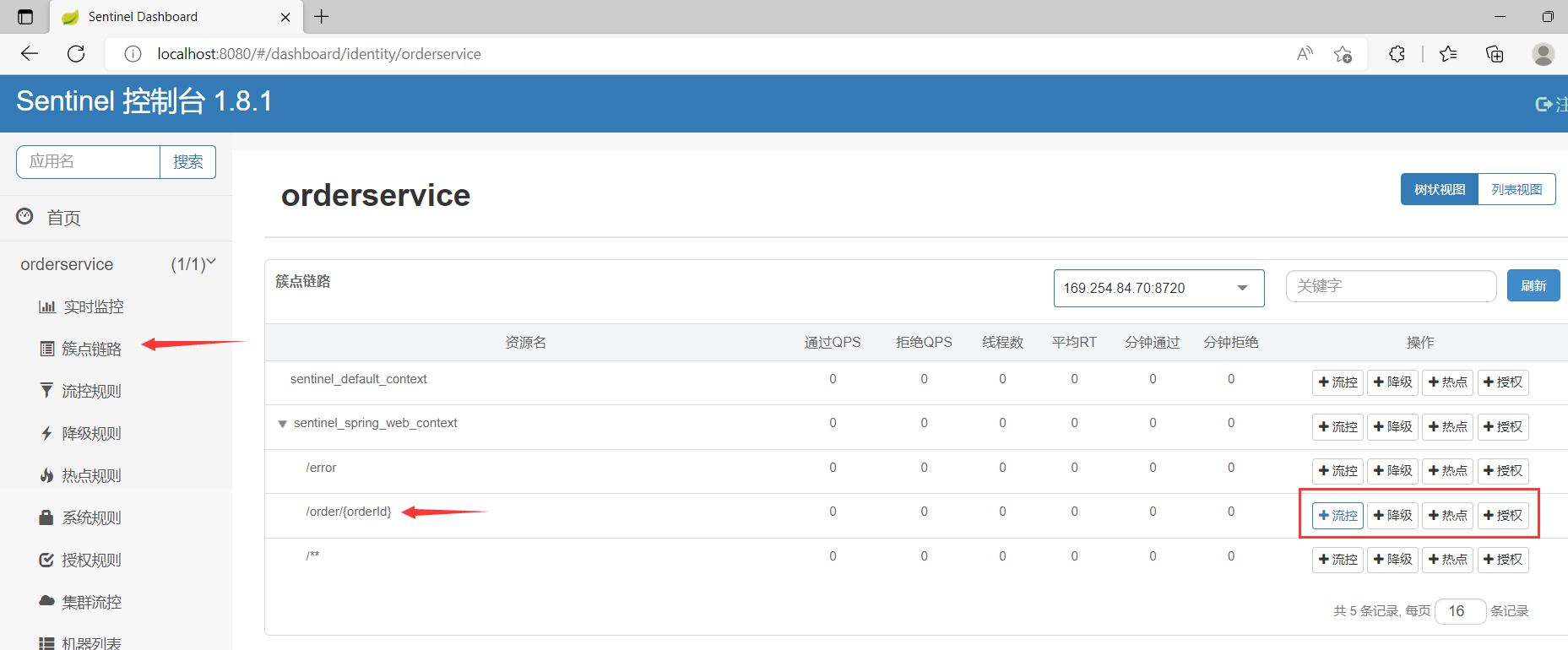Screen dimensions: 1568x650
Task: Open the favorites list icon
Action: pos(1448,54)
